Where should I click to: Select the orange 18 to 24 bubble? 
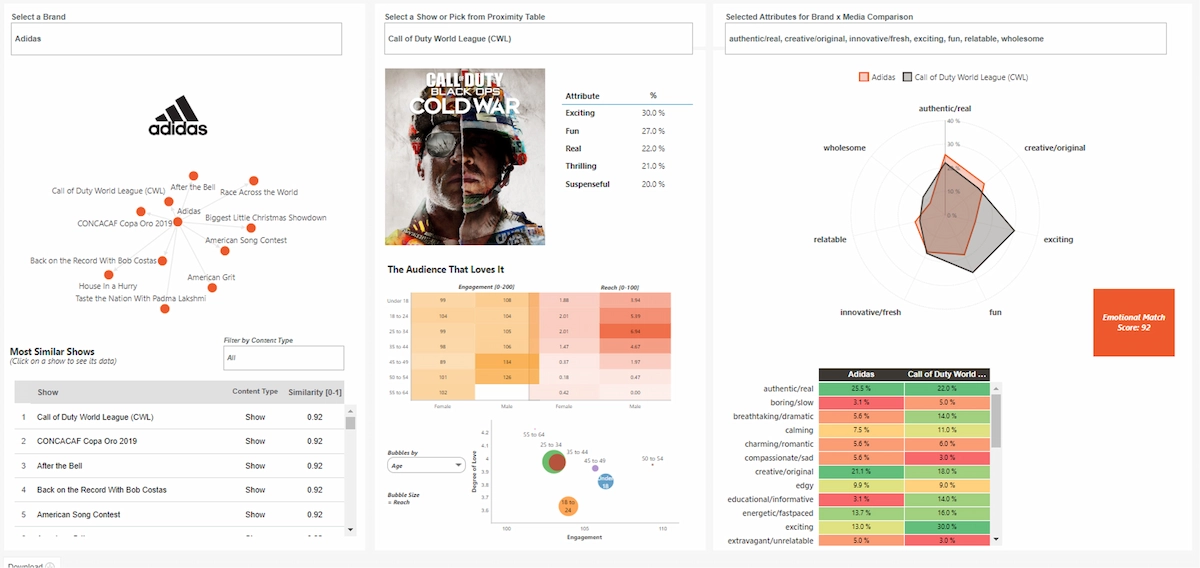click(568, 504)
